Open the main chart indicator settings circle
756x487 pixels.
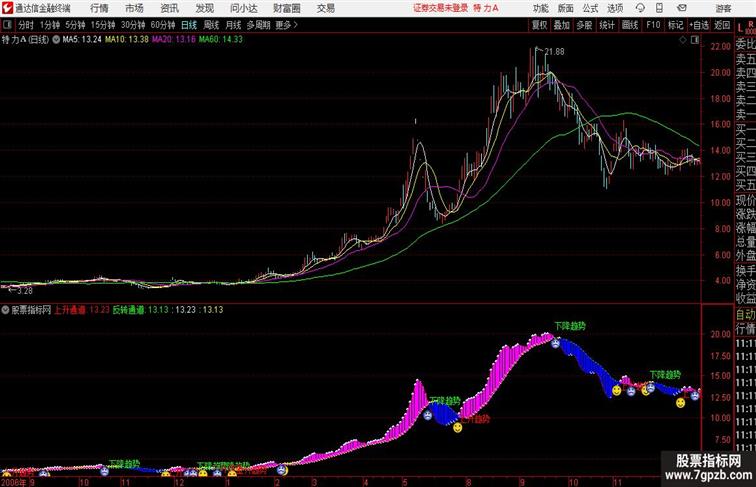click(x=56, y=40)
